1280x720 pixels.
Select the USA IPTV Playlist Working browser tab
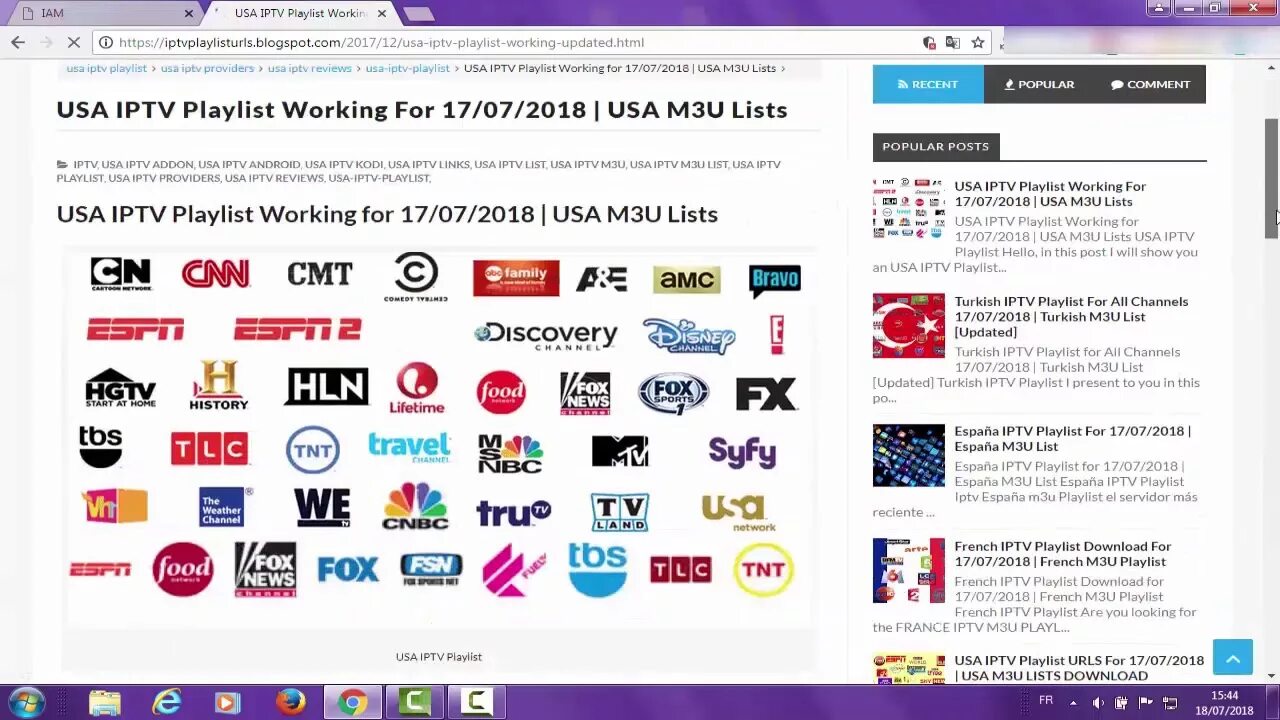coord(300,13)
